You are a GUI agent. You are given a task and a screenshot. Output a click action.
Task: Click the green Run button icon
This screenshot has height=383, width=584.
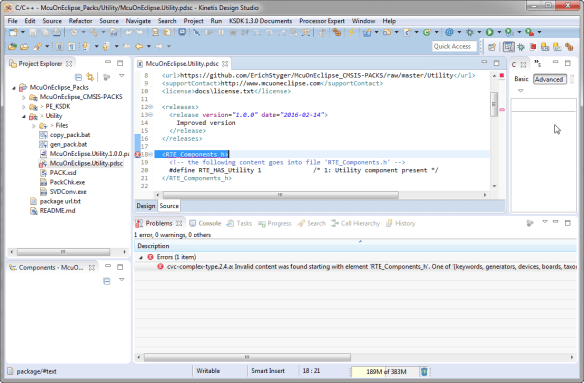[489, 32]
